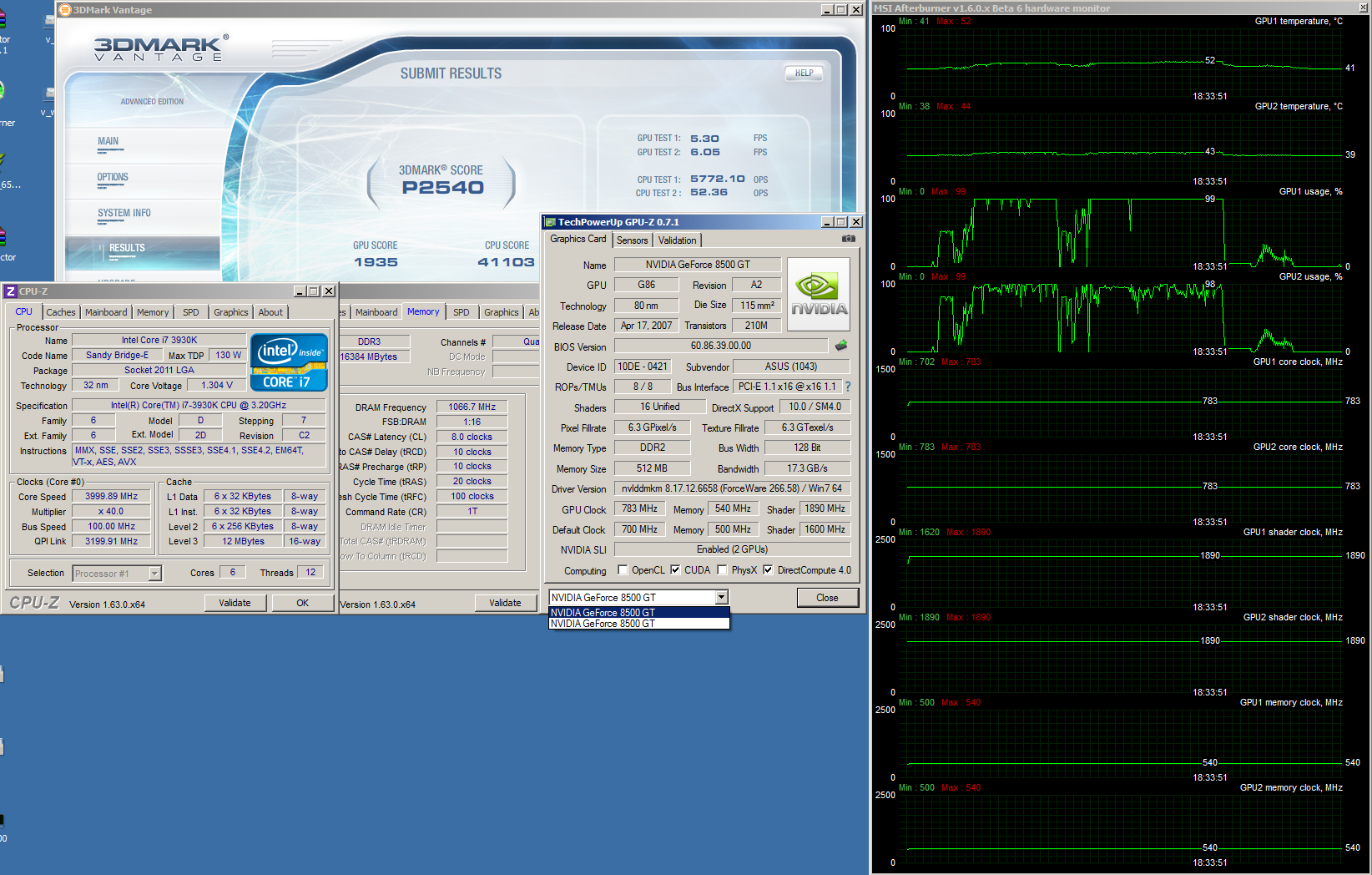Open the Graphics tab in front CPU-Z

click(x=231, y=312)
